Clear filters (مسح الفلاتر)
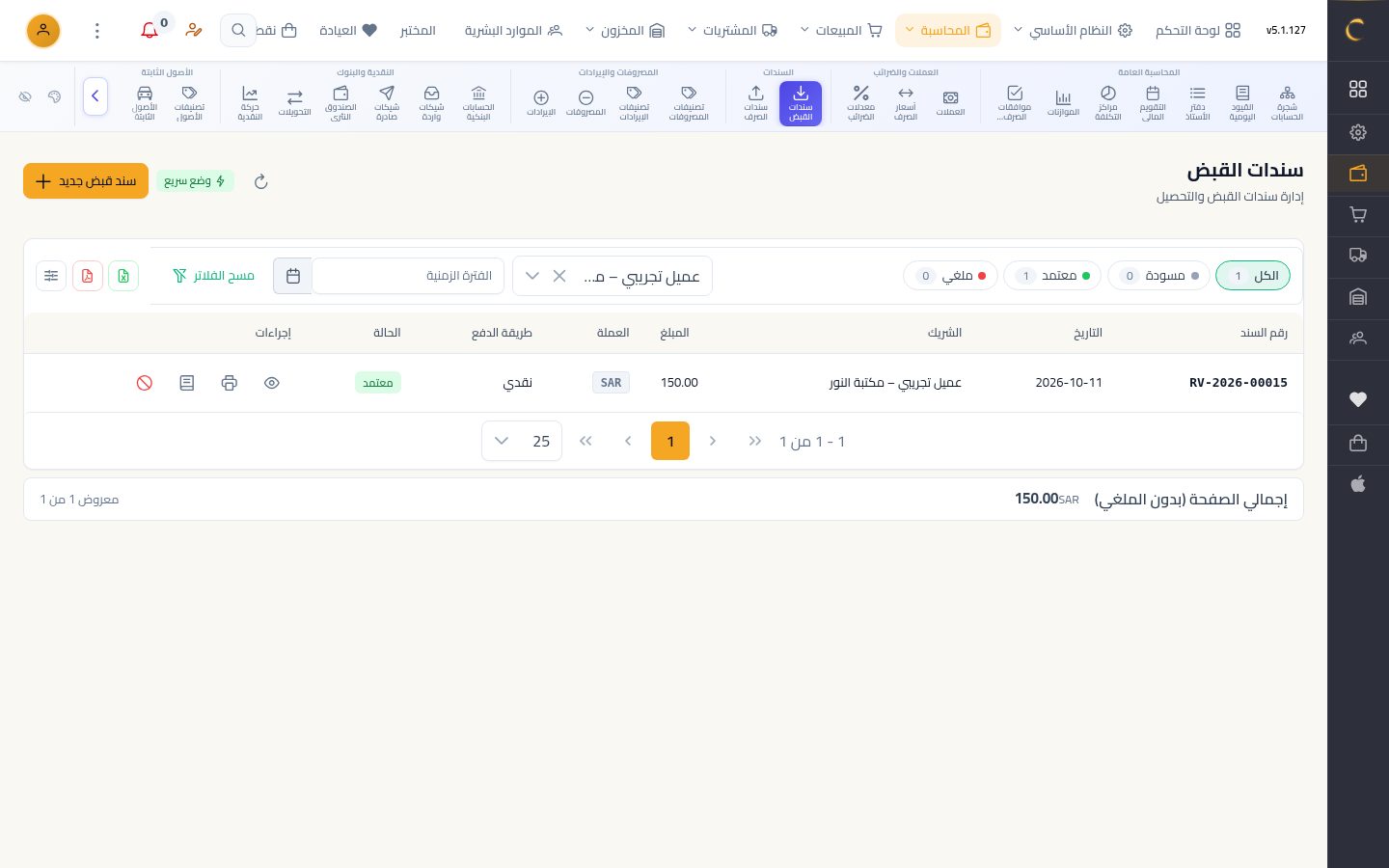 tap(213, 276)
